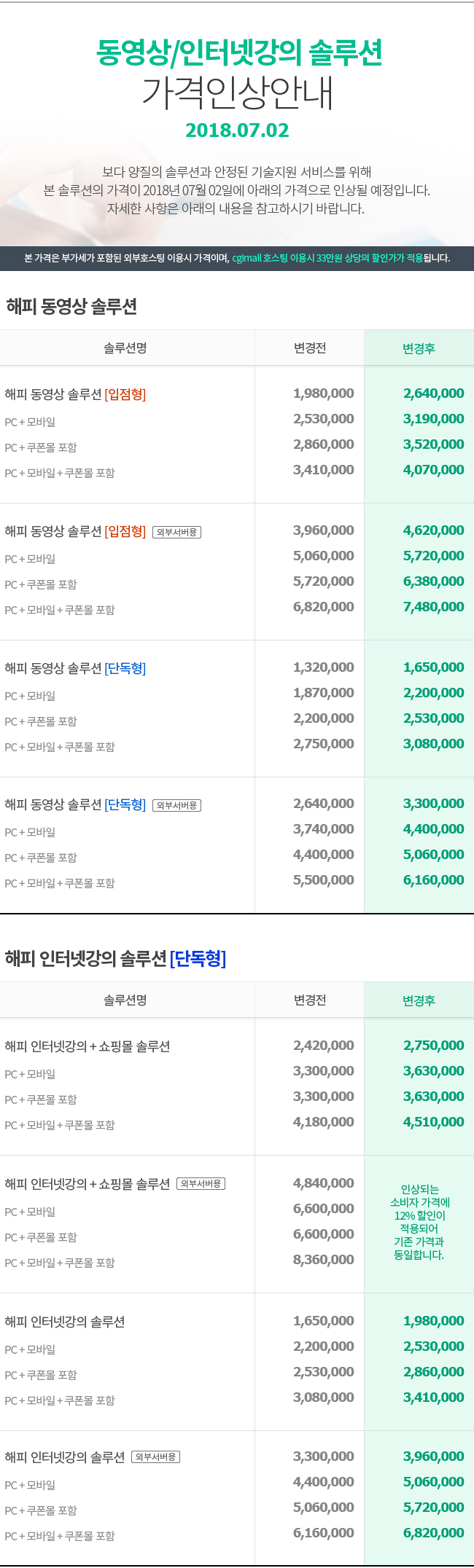Click the blue [단독형] label in lecture section title
Viewport: 474px width, 1568px height.
tap(198, 958)
